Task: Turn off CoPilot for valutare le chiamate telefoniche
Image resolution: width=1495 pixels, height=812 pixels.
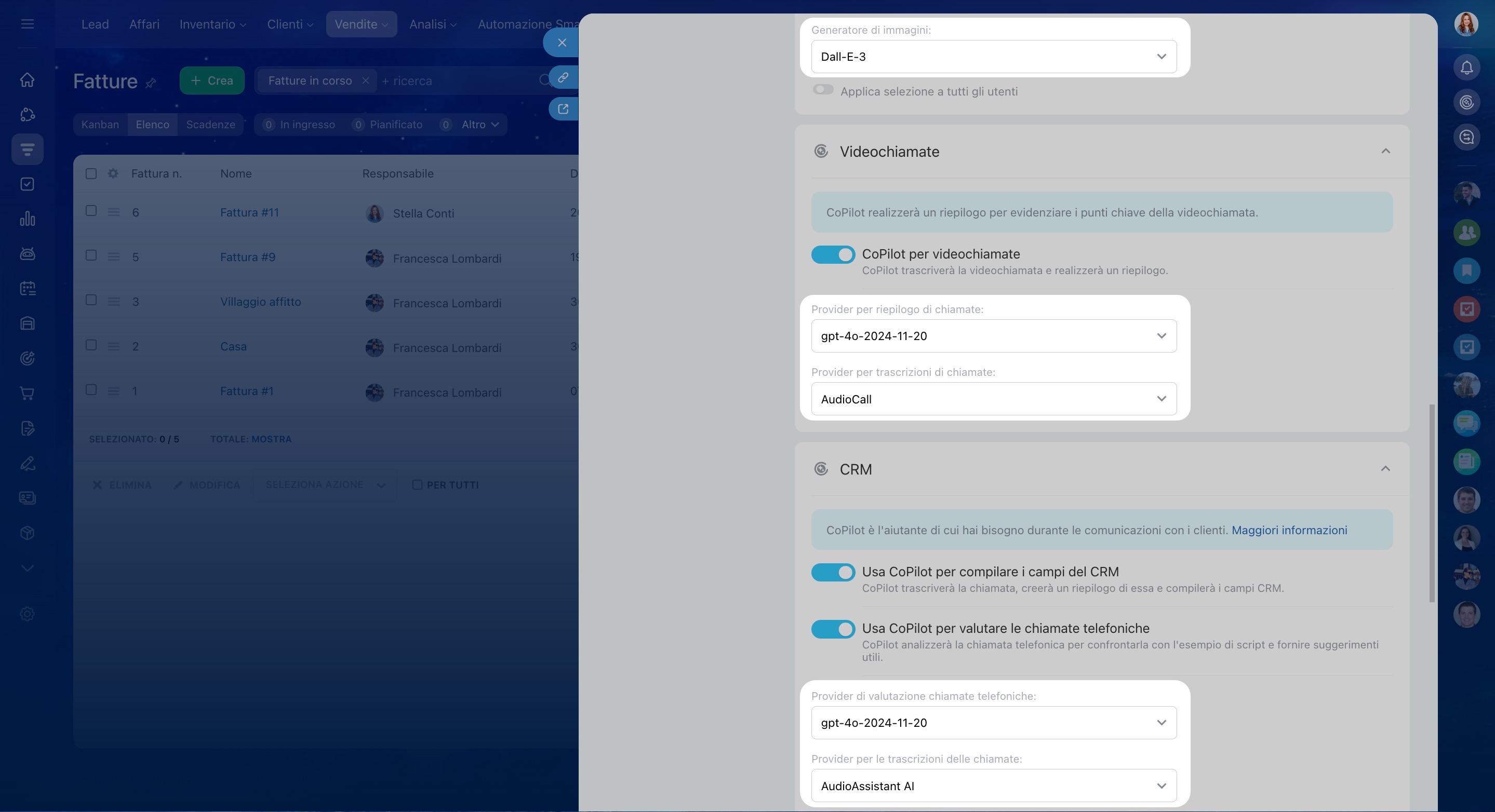Action: 833,629
